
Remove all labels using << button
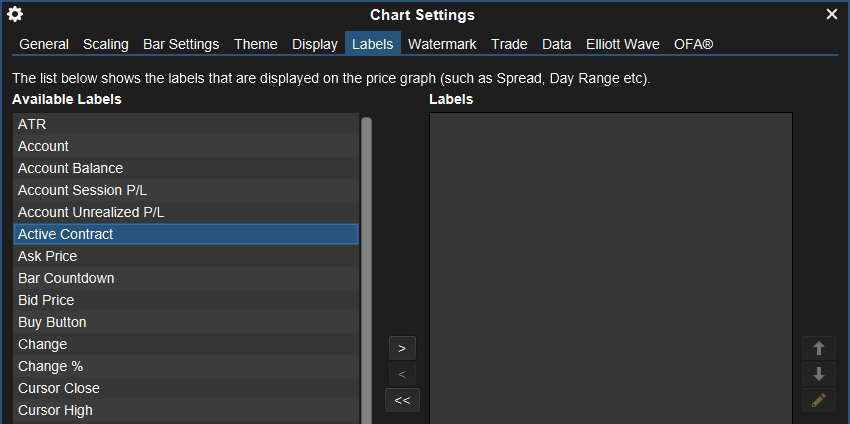[x=401, y=400]
